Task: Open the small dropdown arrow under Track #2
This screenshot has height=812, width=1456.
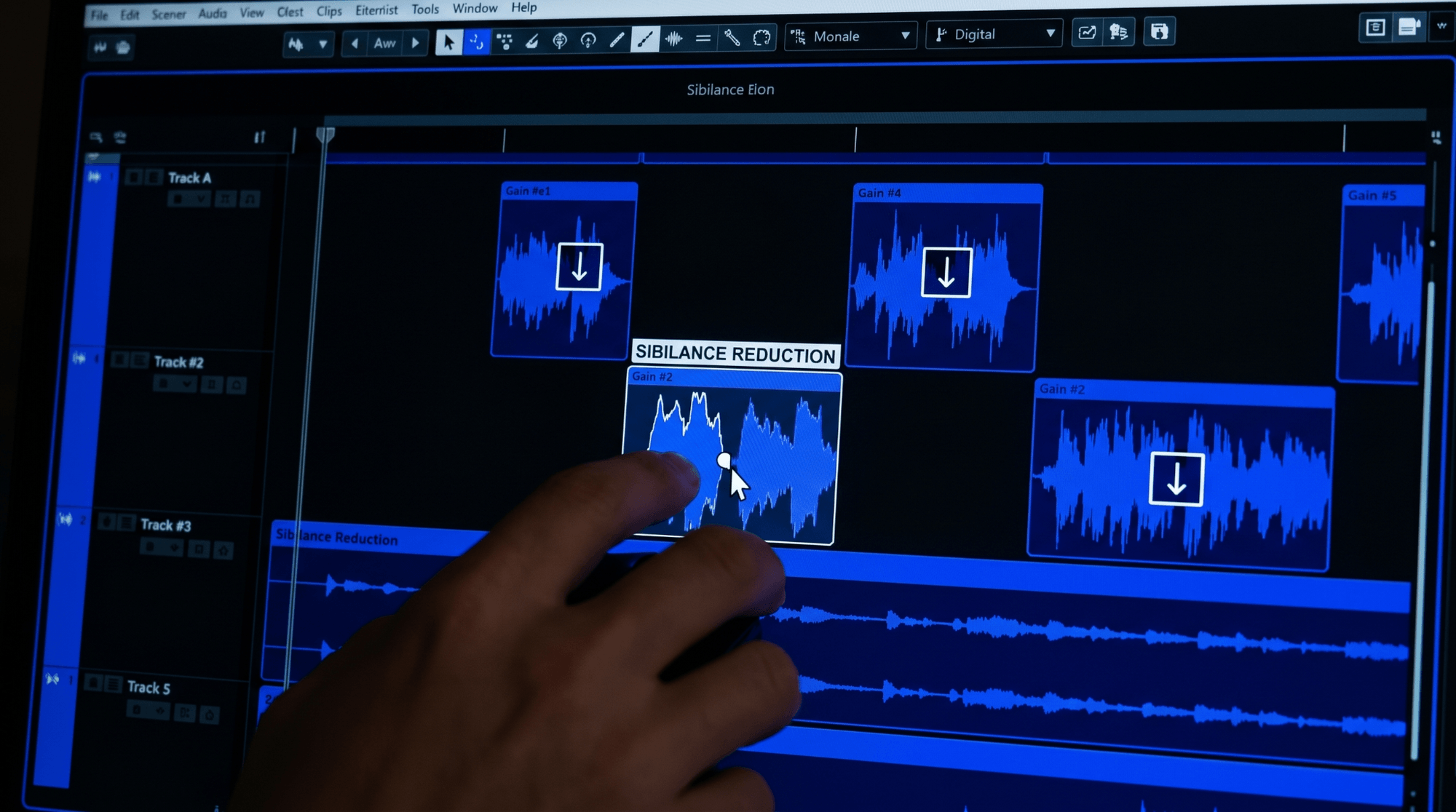Action: (x=187, y=383)
